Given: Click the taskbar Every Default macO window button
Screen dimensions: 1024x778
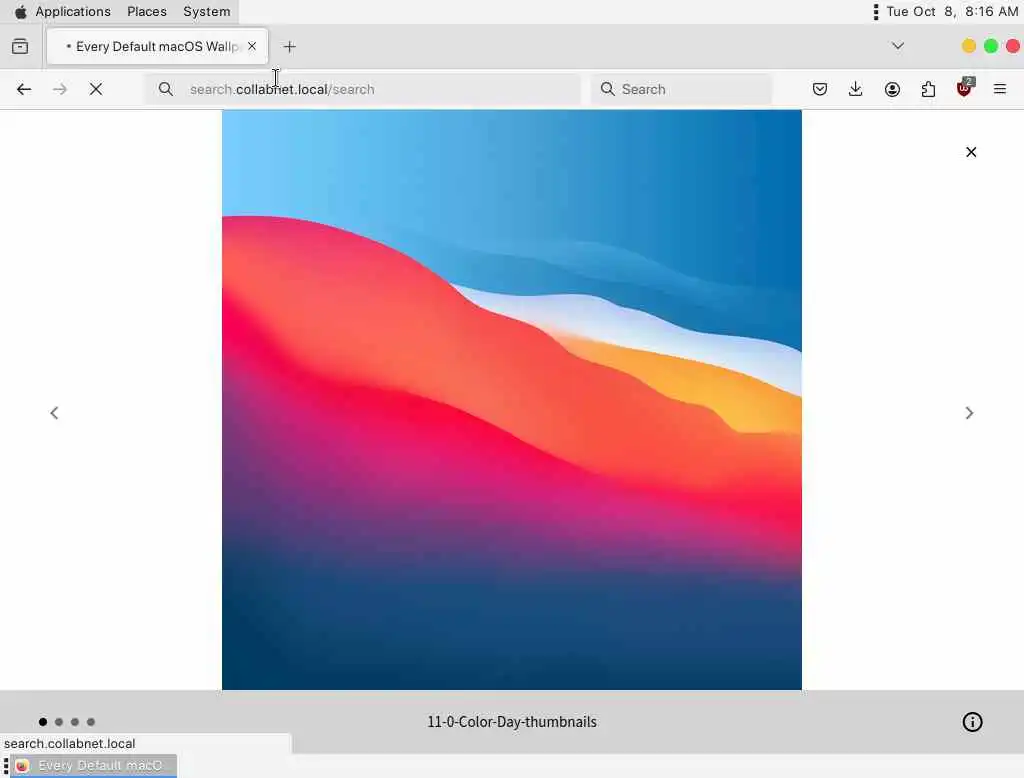Looking at the screenshot, I should click(93, 766).
